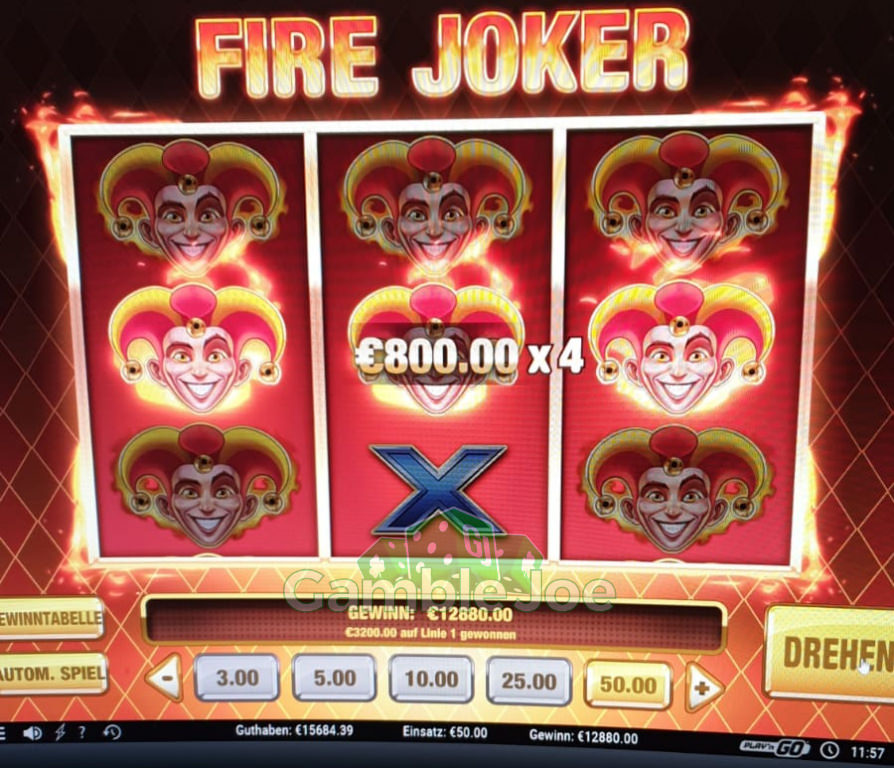894x768 pixels.
Task: Select the 10.00 bet value
Action: [431, 680]
